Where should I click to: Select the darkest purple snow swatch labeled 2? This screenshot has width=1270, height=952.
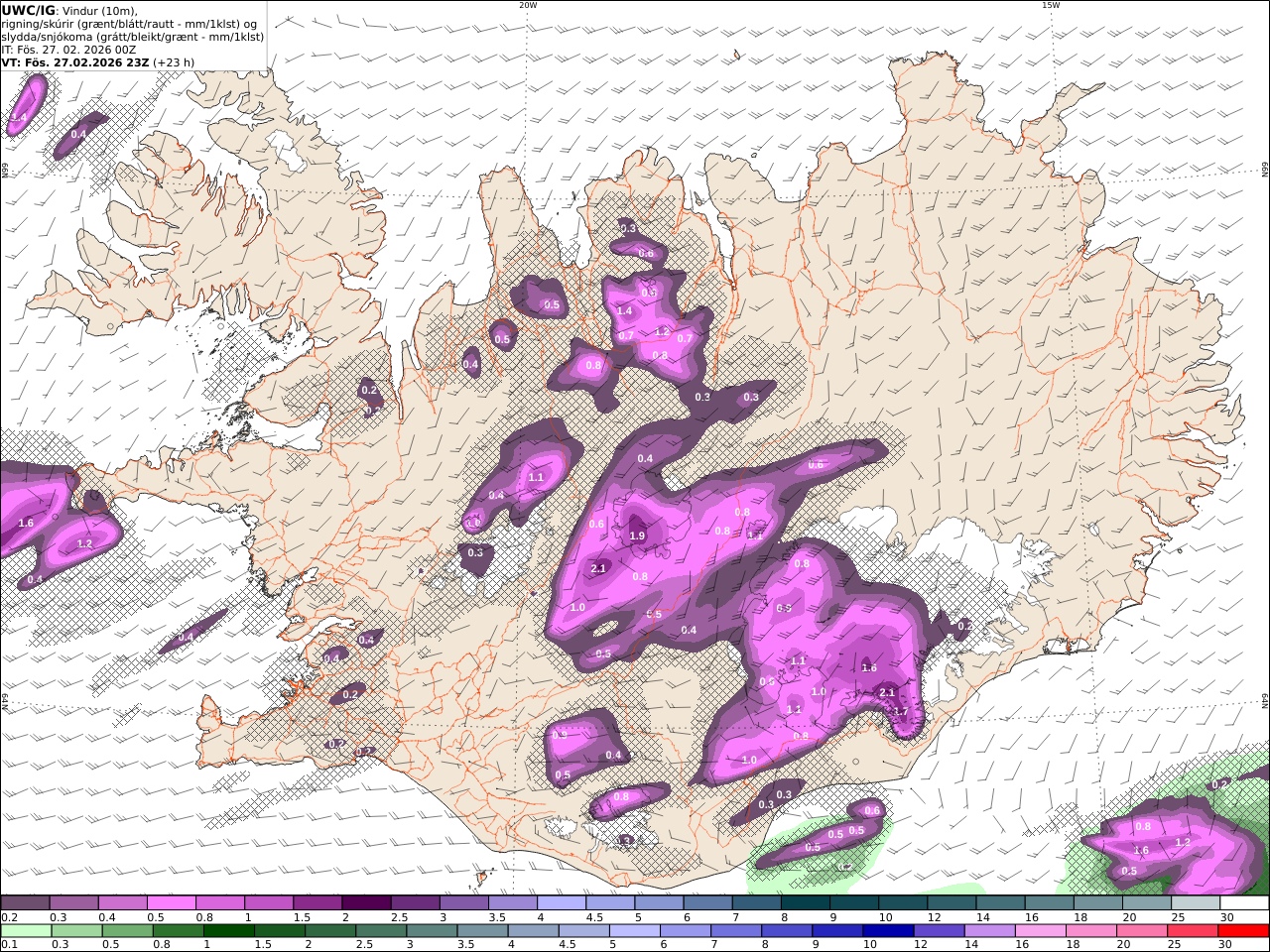366,903
